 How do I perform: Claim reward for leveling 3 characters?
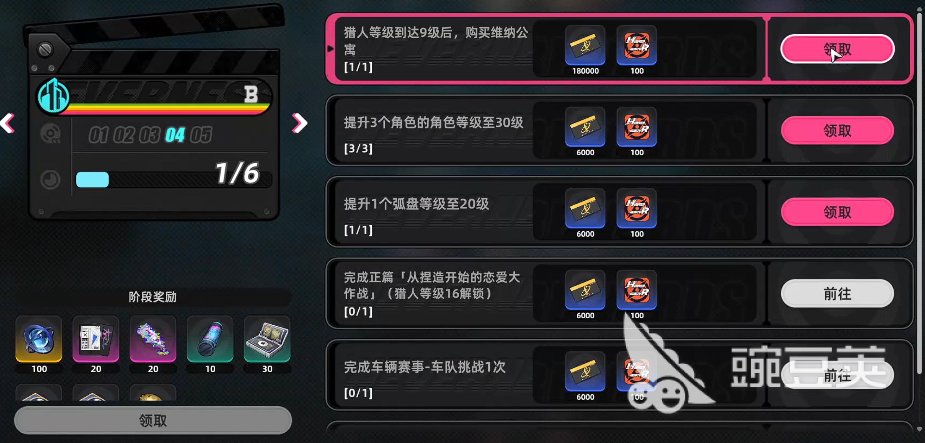click(837, 130)
